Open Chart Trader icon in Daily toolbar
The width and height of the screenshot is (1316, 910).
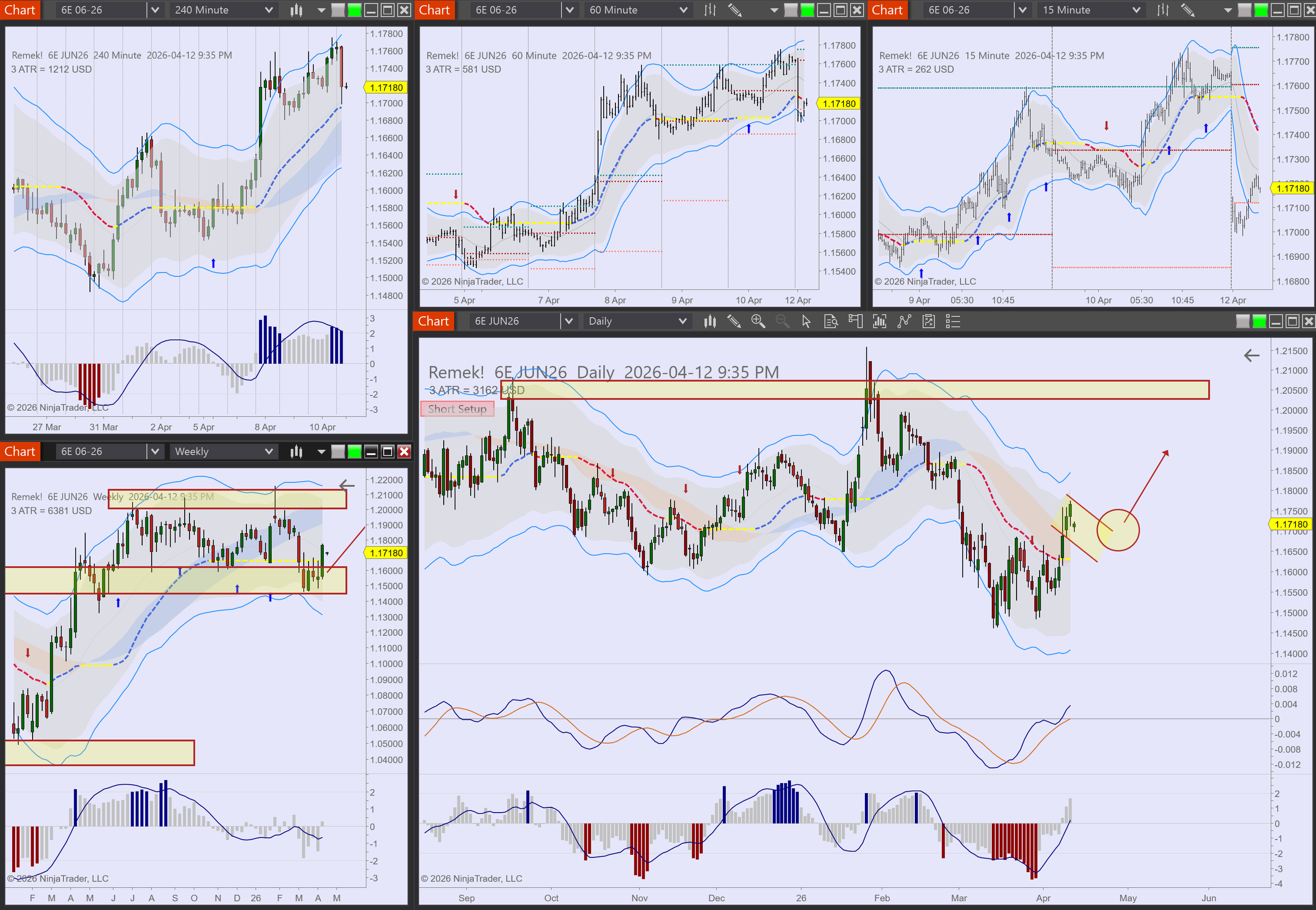pos(855,322)
